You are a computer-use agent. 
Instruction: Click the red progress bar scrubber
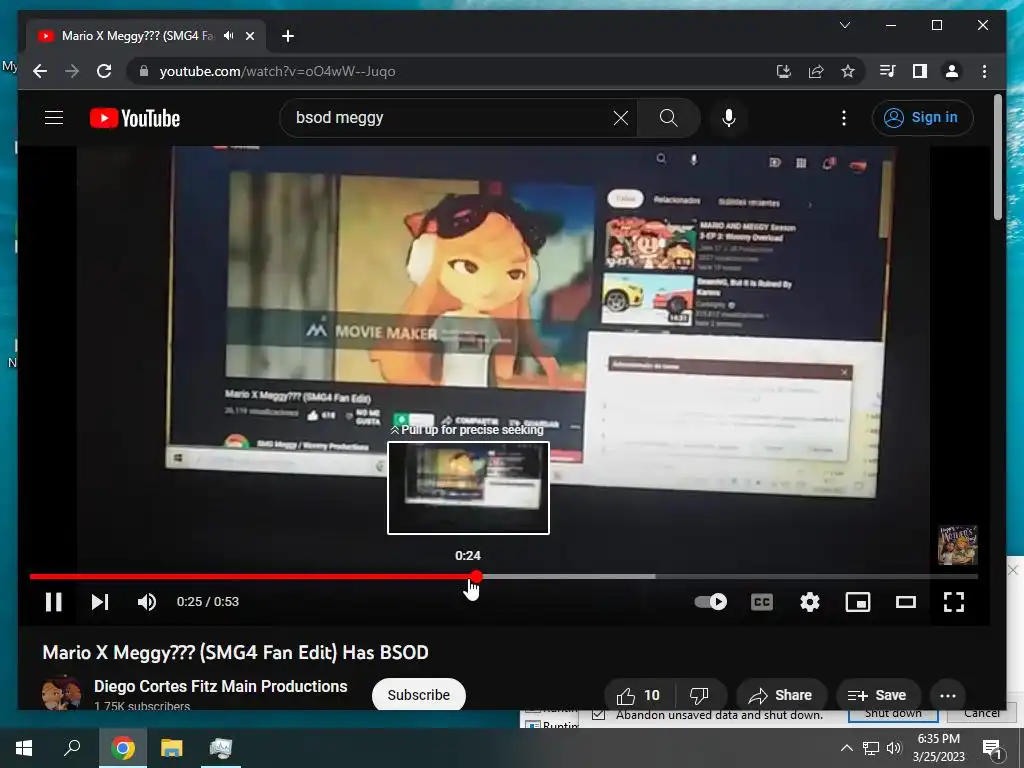pos(476,576)
